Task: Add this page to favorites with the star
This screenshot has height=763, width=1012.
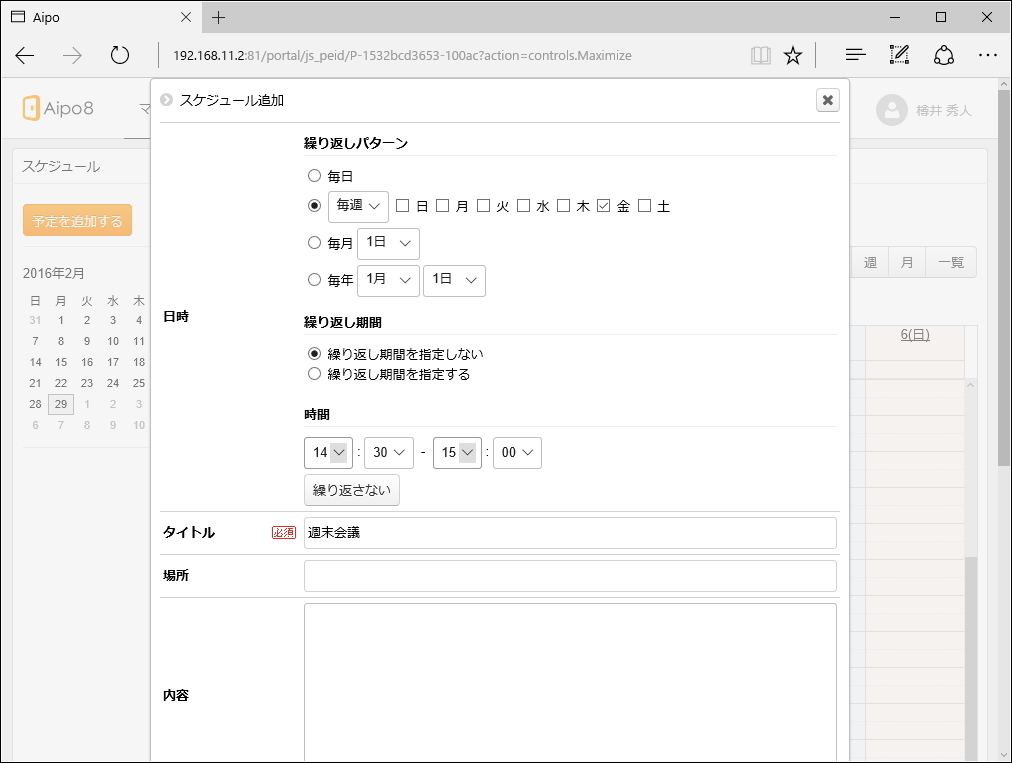Action: point(793,55)
